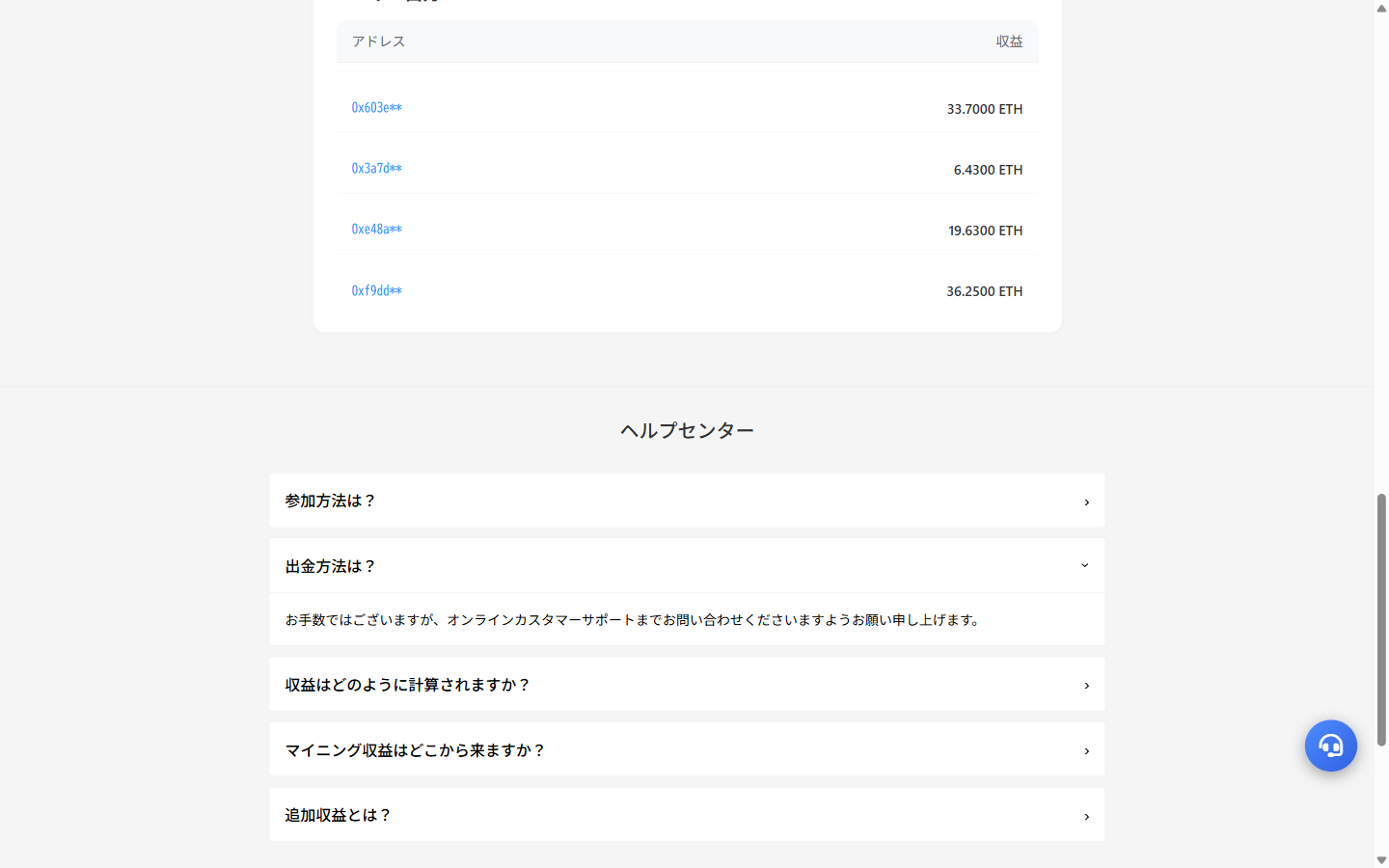1389x868 pixels.
Task: Expand the マイニング収益はどこから来ますか？ chevron
Action: pyautogui.click(x=1086, y=750)
